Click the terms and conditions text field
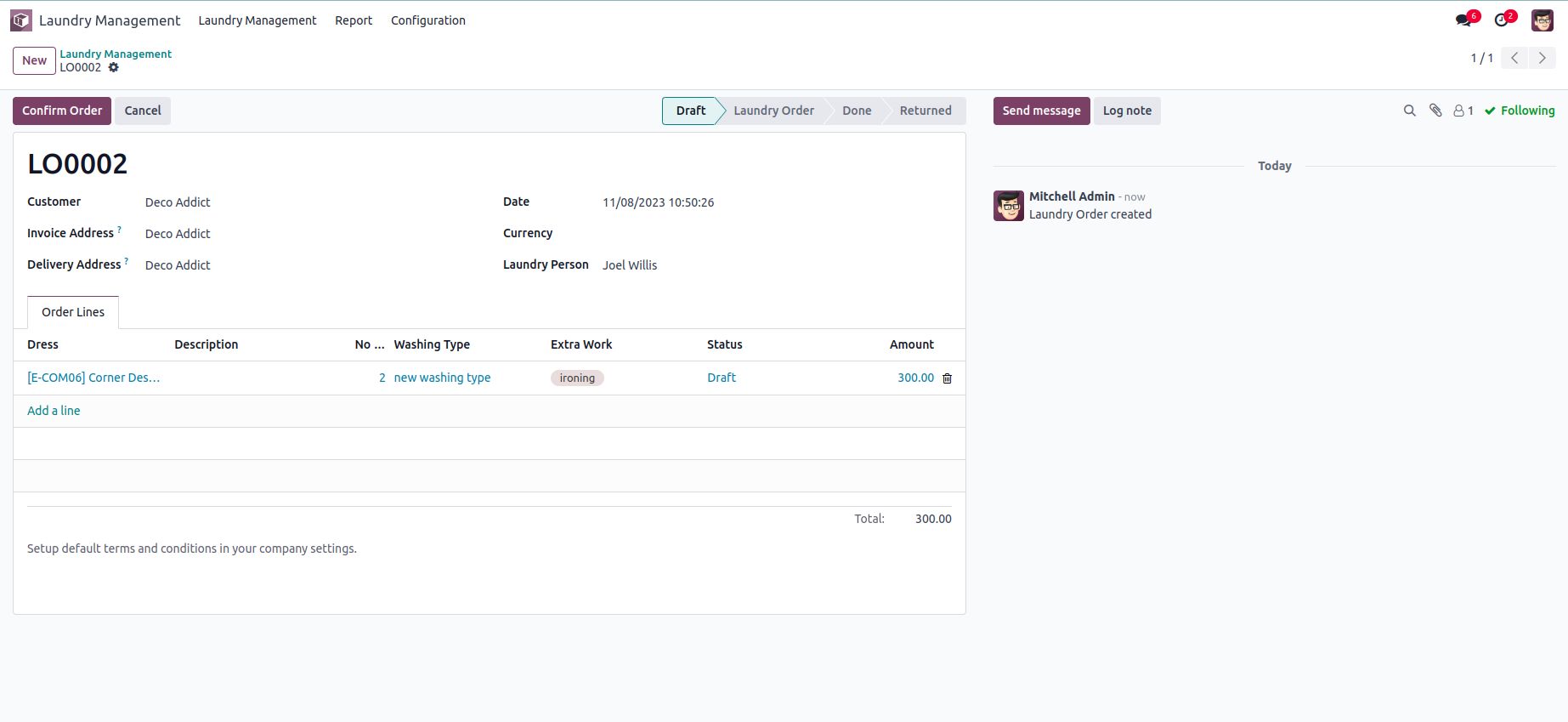 click(490, 549)
